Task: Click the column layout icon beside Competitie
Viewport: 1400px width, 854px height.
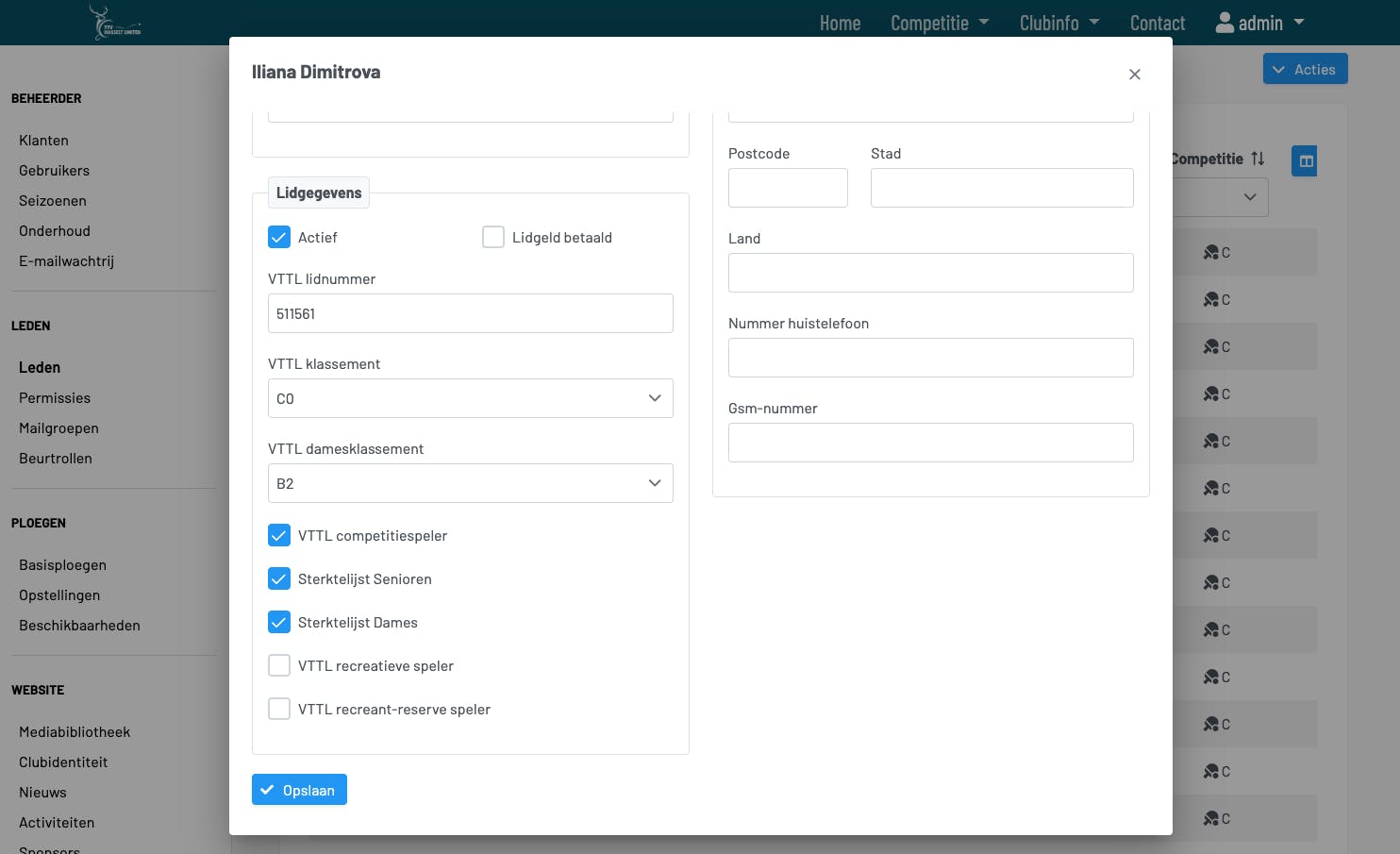Action: (1306, 161)
